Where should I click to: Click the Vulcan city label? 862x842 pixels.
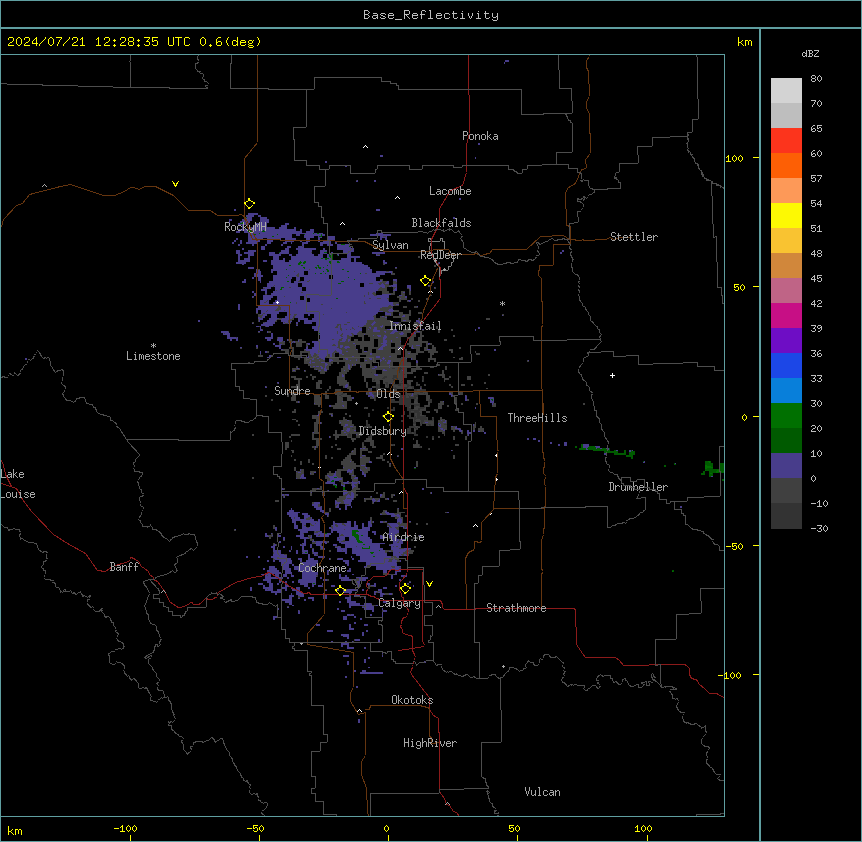[542, 792]
